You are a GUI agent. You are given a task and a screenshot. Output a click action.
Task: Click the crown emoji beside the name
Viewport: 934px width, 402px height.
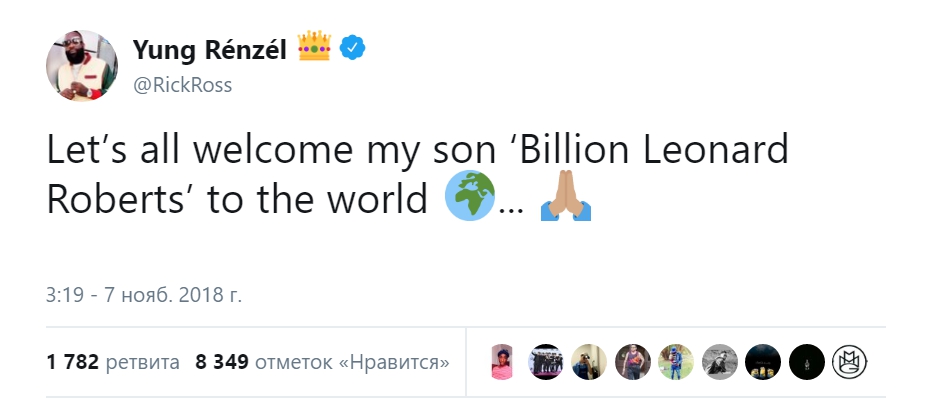click(313, 46)
